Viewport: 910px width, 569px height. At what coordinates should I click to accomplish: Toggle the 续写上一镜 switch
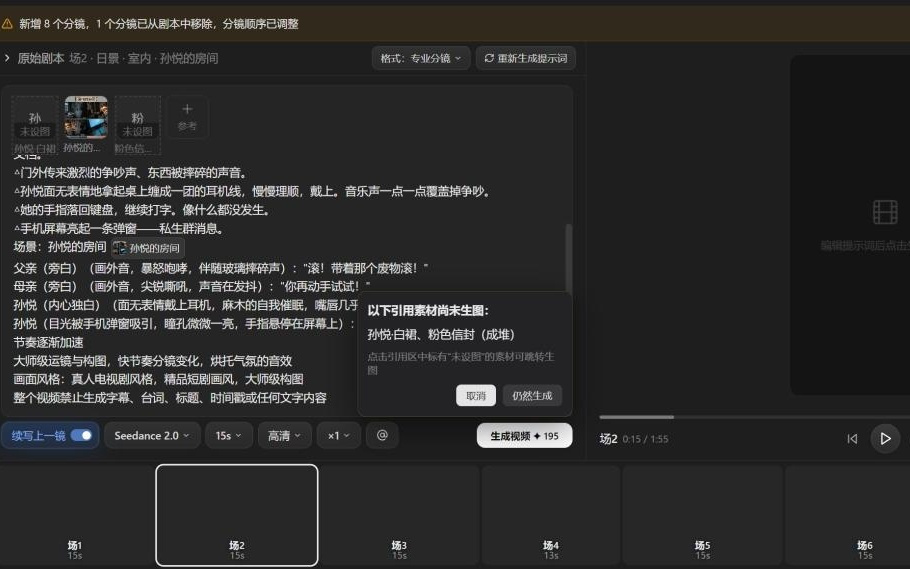81,435
